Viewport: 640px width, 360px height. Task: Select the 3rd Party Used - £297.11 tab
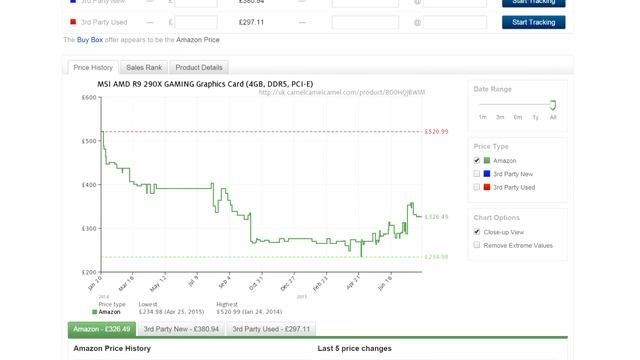271,329
